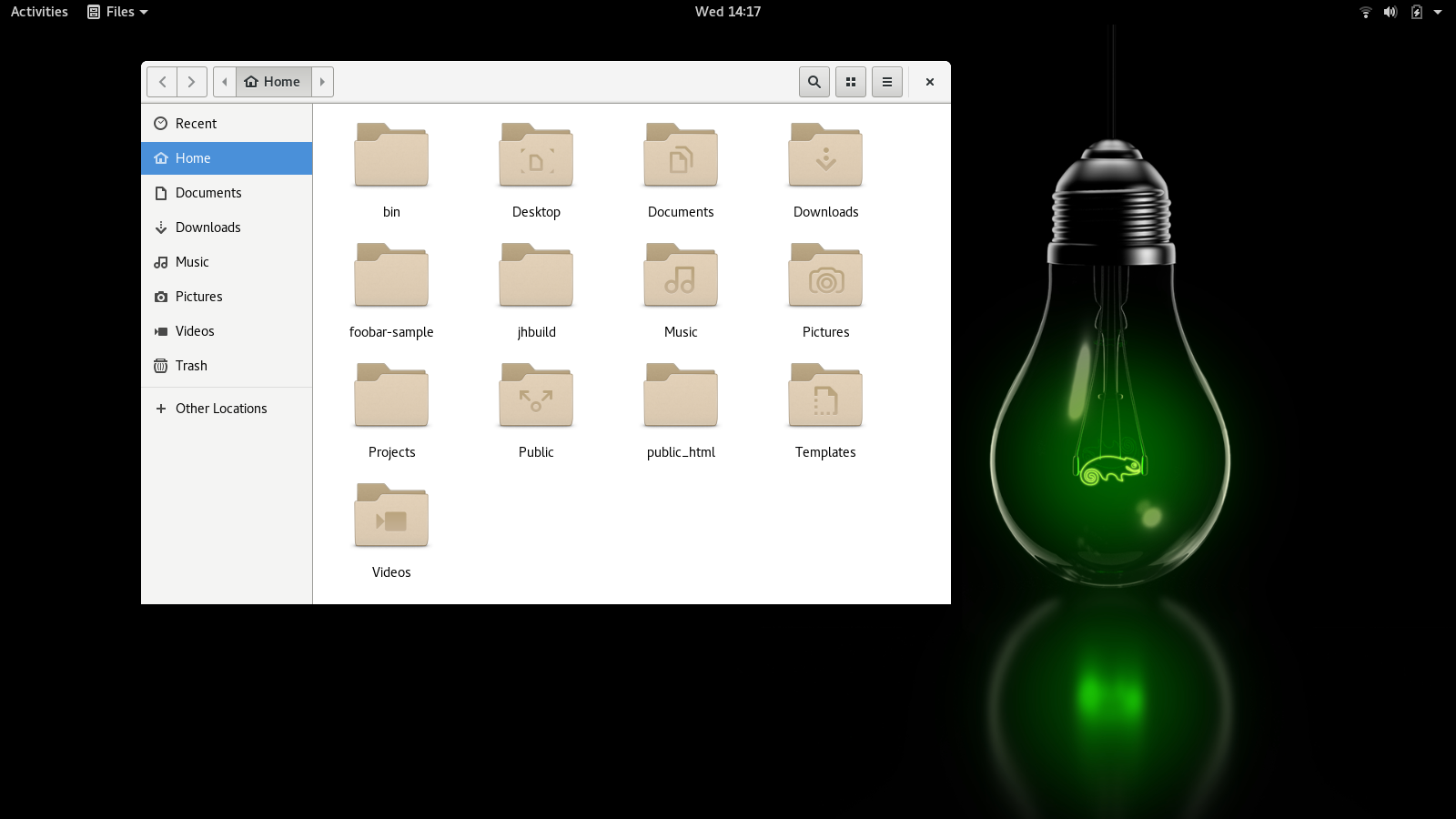Image resolution: width=1456 pixels, height=819 pixels.
Task: Click the right path-bar scroll arrow
Action: (322, 82)
